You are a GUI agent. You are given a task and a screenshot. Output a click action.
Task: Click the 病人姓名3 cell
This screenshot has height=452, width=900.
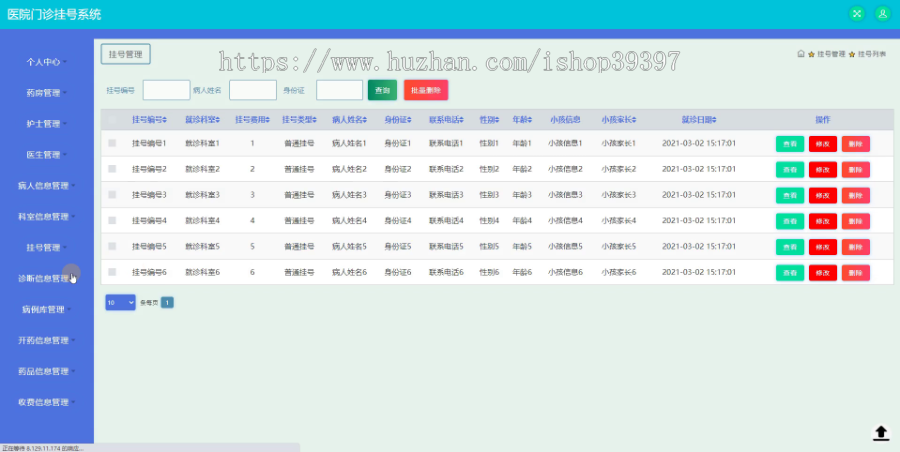point(350,195)
